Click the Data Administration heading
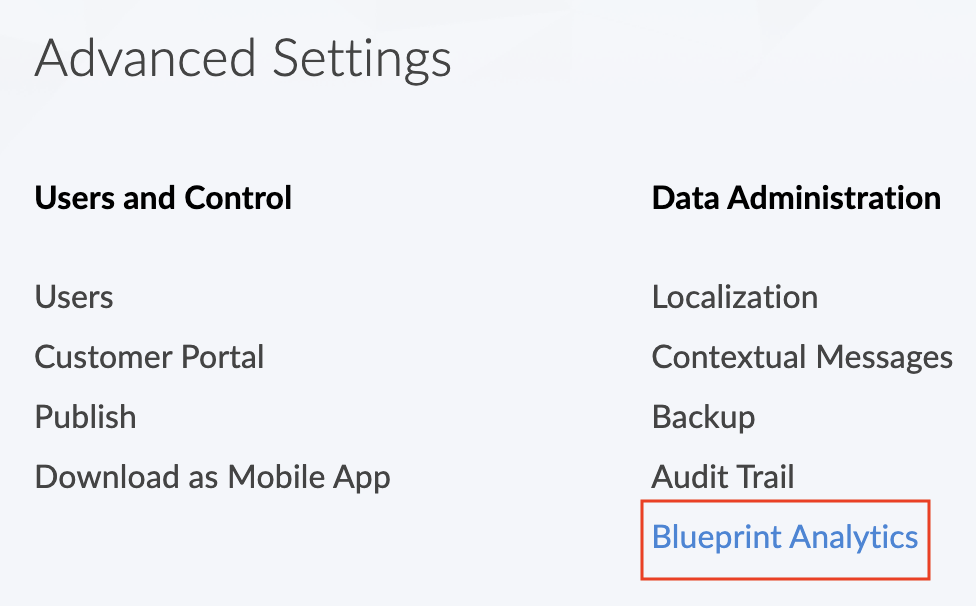The height and width of the screenshot is (606, 976). coord(795,198)
